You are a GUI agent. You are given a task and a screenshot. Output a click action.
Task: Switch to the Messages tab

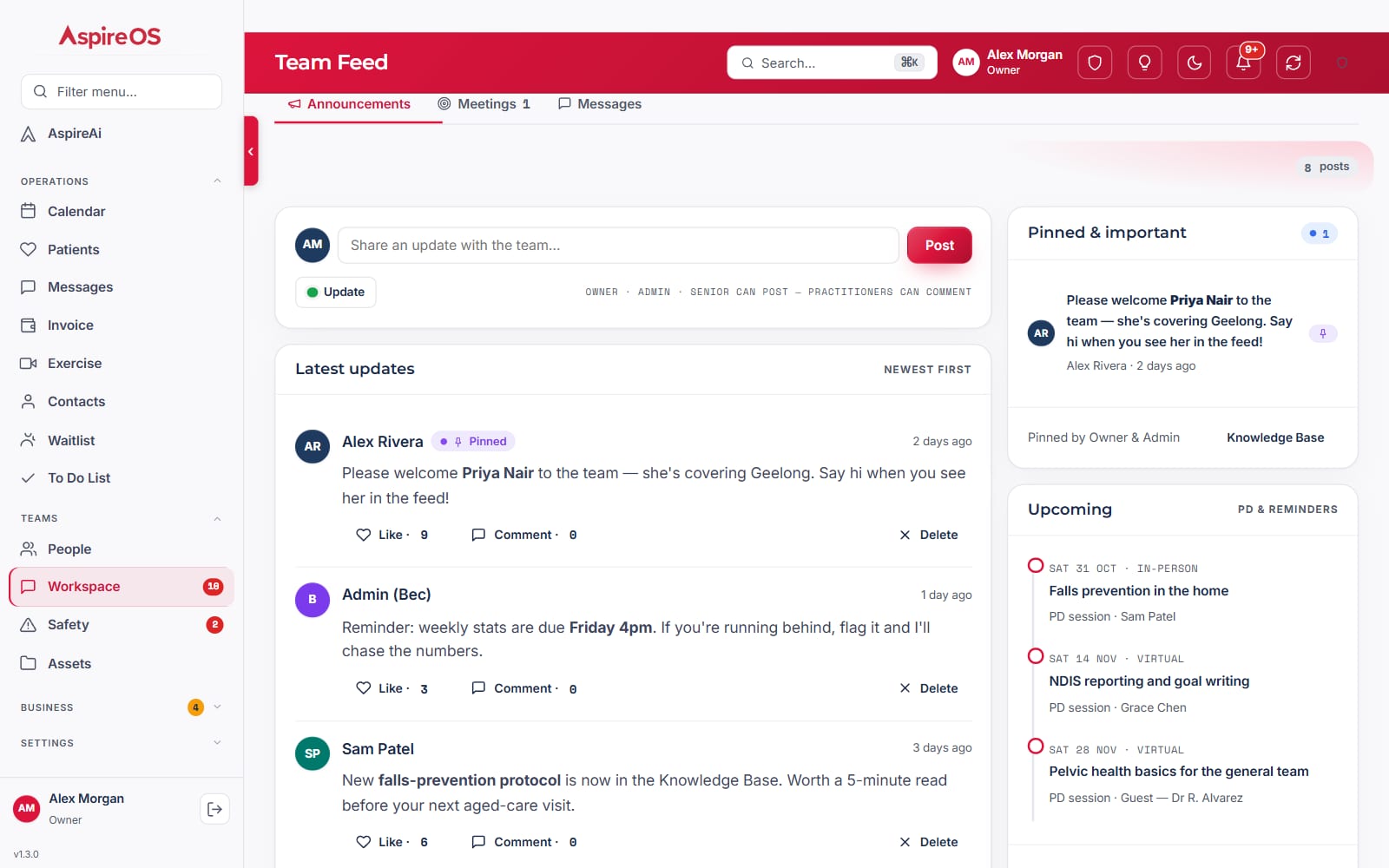pos(600,104)
